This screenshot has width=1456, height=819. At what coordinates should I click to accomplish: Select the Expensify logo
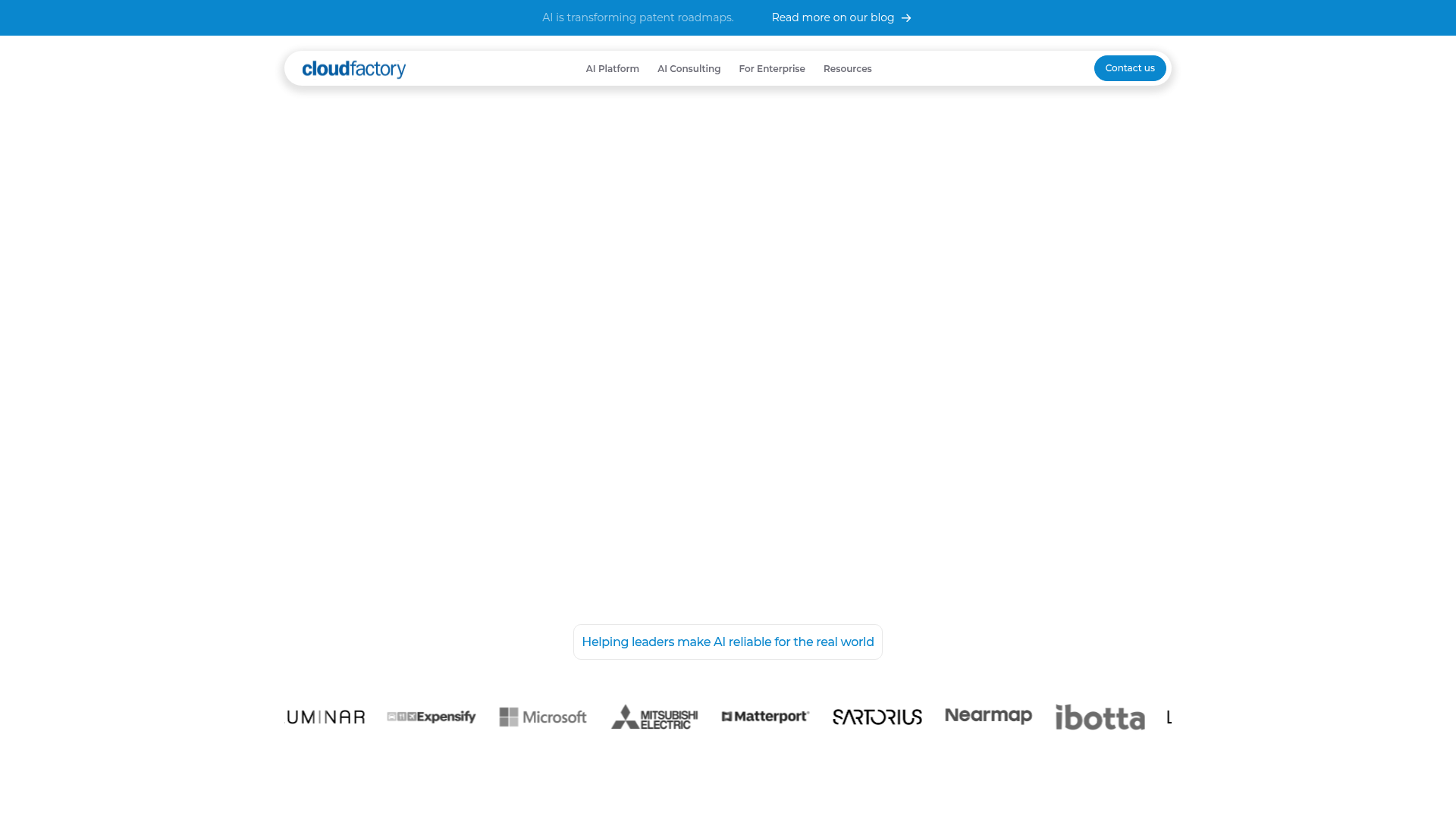pos(431,717)
